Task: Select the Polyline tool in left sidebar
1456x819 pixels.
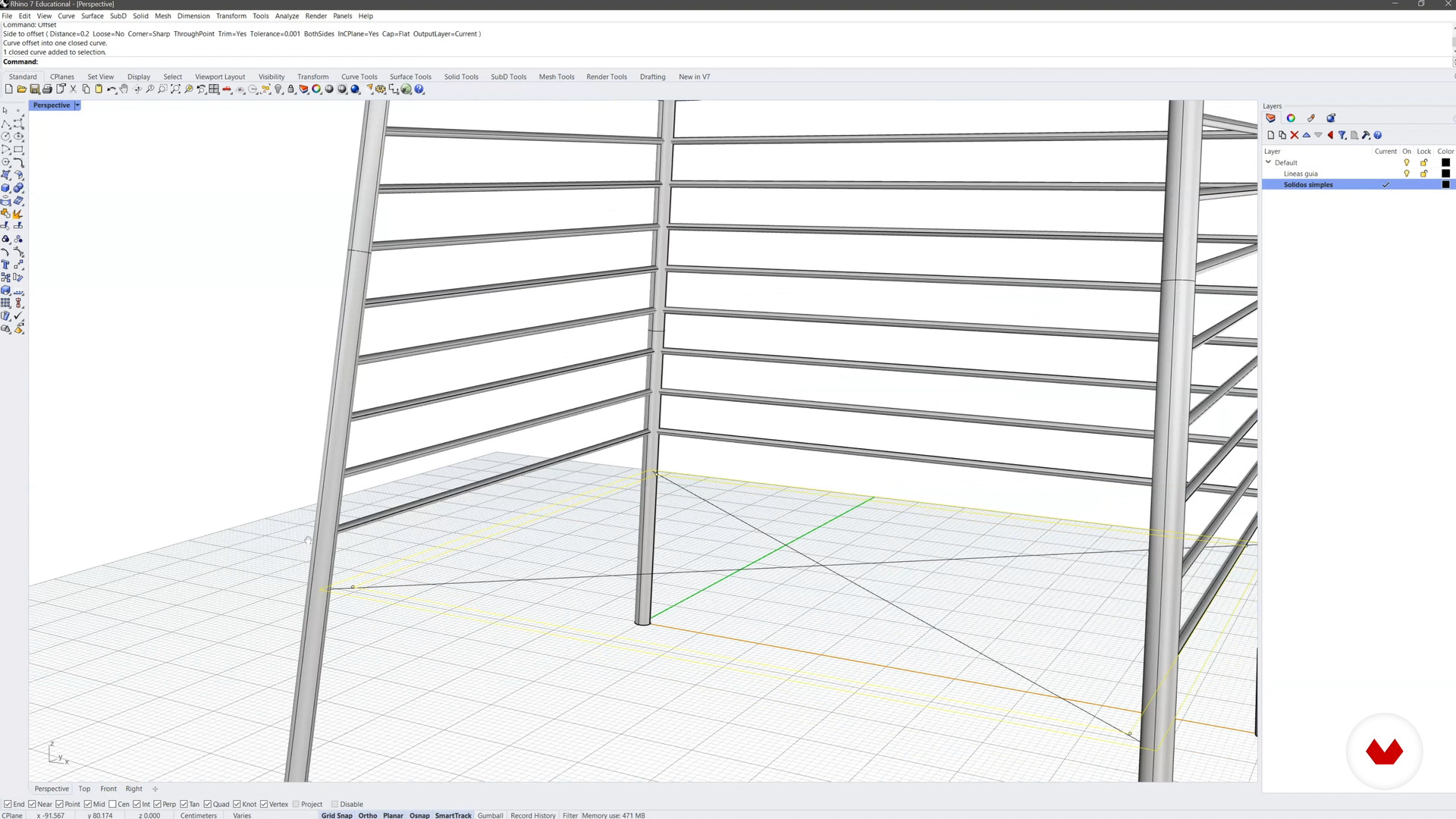Action: pos(5,124)
